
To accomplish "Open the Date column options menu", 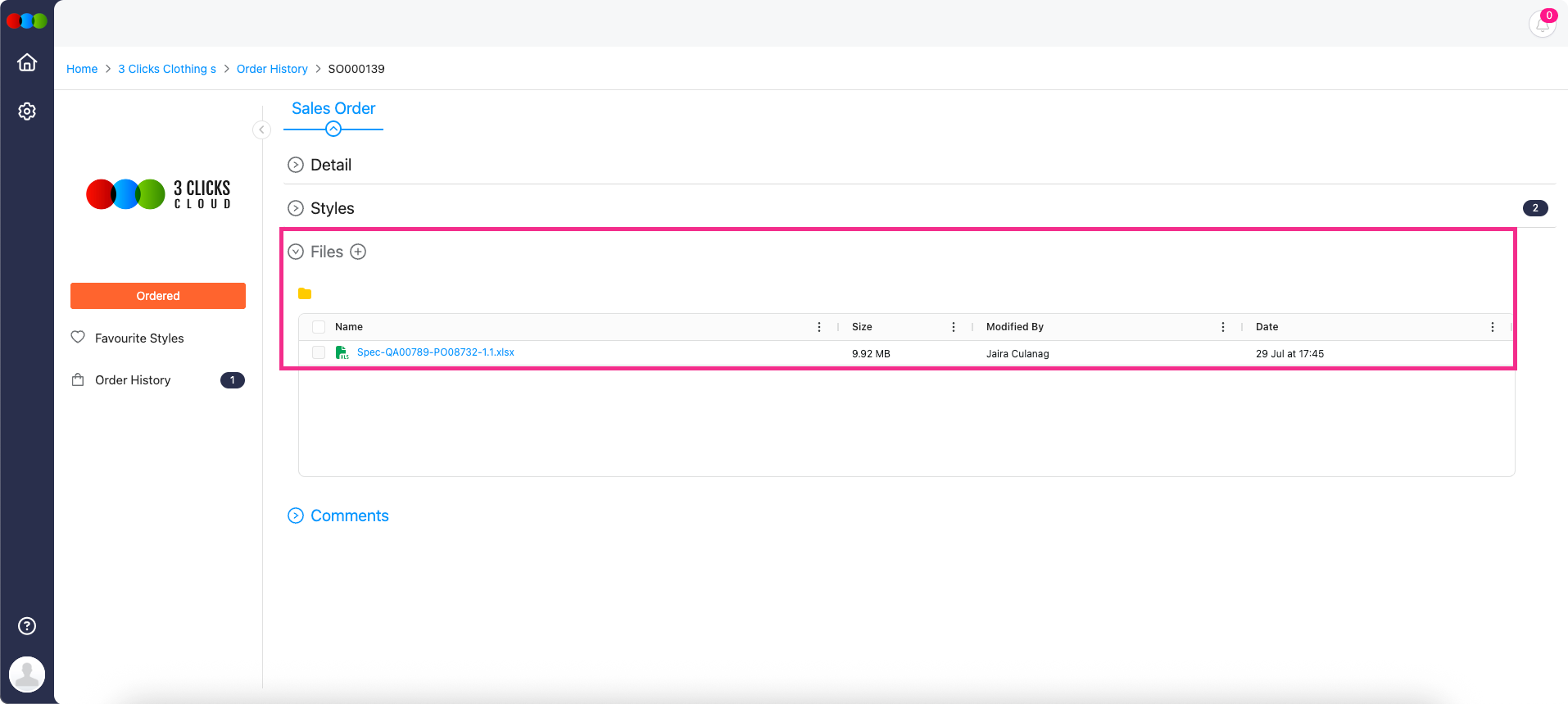I will tap(1492, 327).
